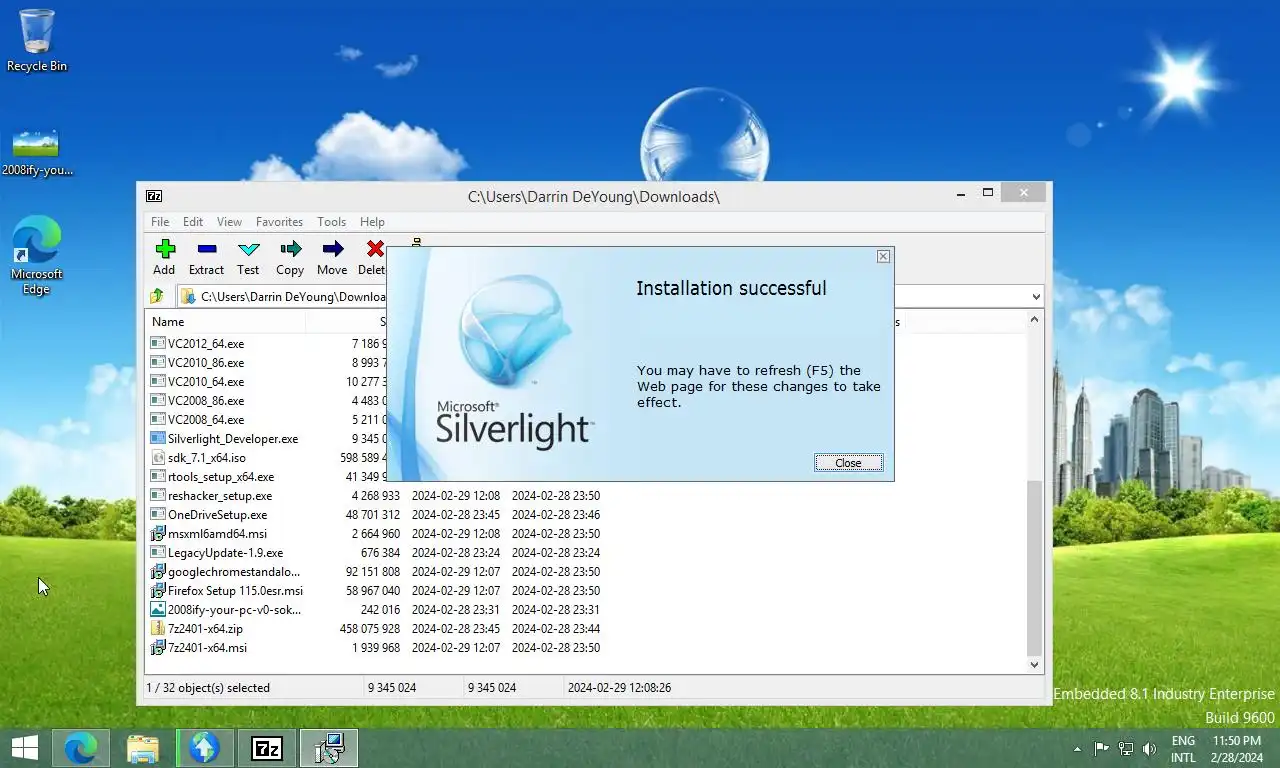This screenshot has height=768, width=1280.
Task: Select VC2008_86.exe file
Action: [x=206, y=400]
